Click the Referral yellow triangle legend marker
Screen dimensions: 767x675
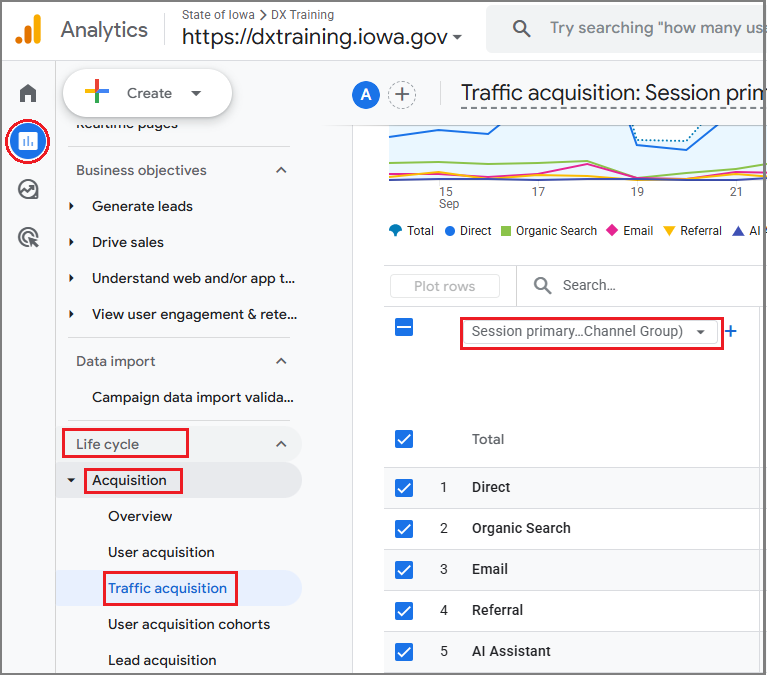(x=669, y=231)
